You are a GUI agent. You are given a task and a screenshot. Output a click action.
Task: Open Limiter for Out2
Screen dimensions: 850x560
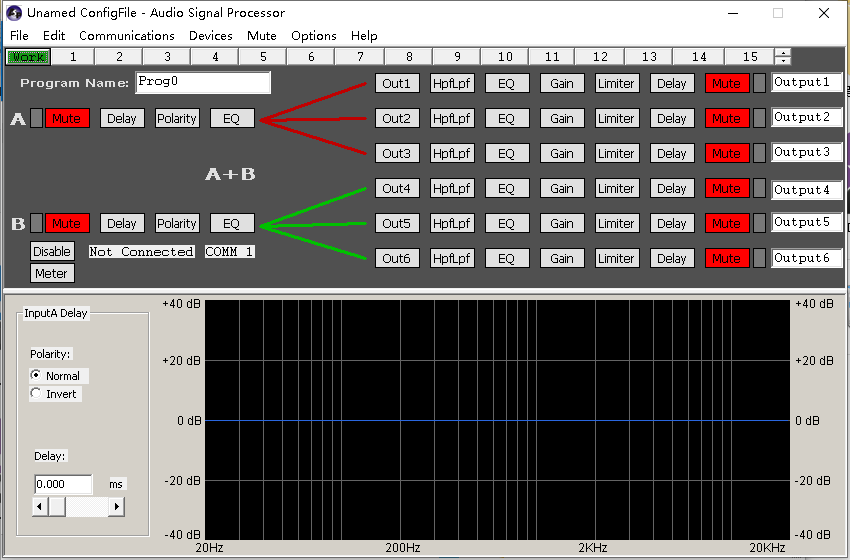coord(616,118)
